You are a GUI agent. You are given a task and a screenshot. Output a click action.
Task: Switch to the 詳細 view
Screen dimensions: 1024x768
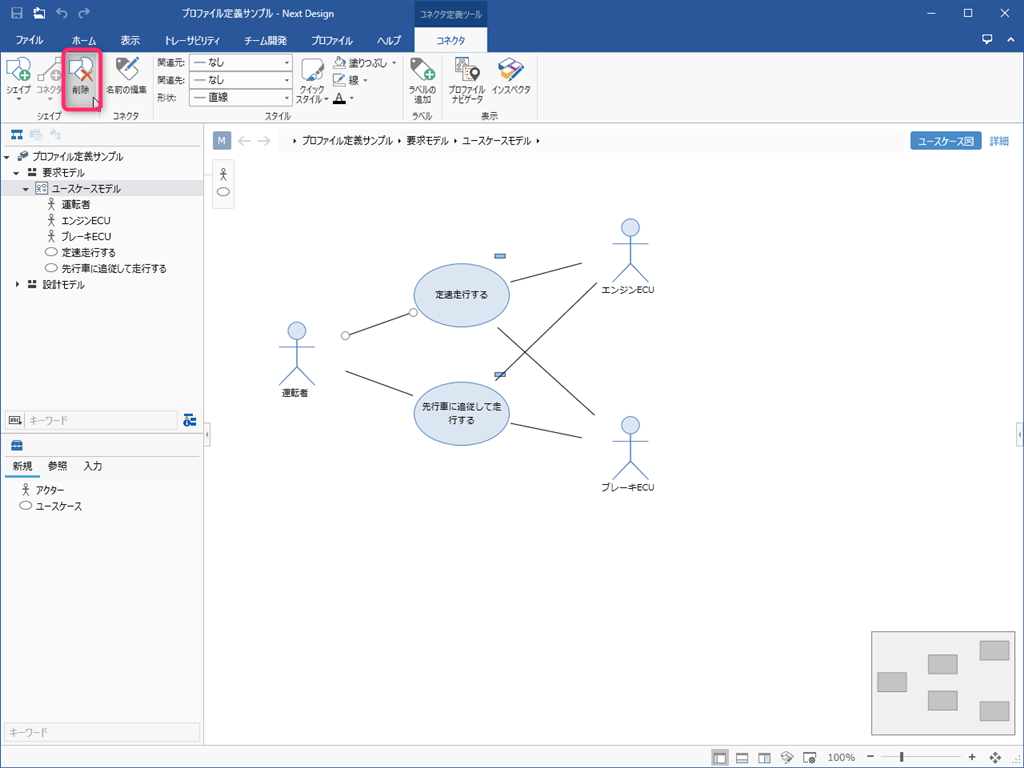(999, 141)
